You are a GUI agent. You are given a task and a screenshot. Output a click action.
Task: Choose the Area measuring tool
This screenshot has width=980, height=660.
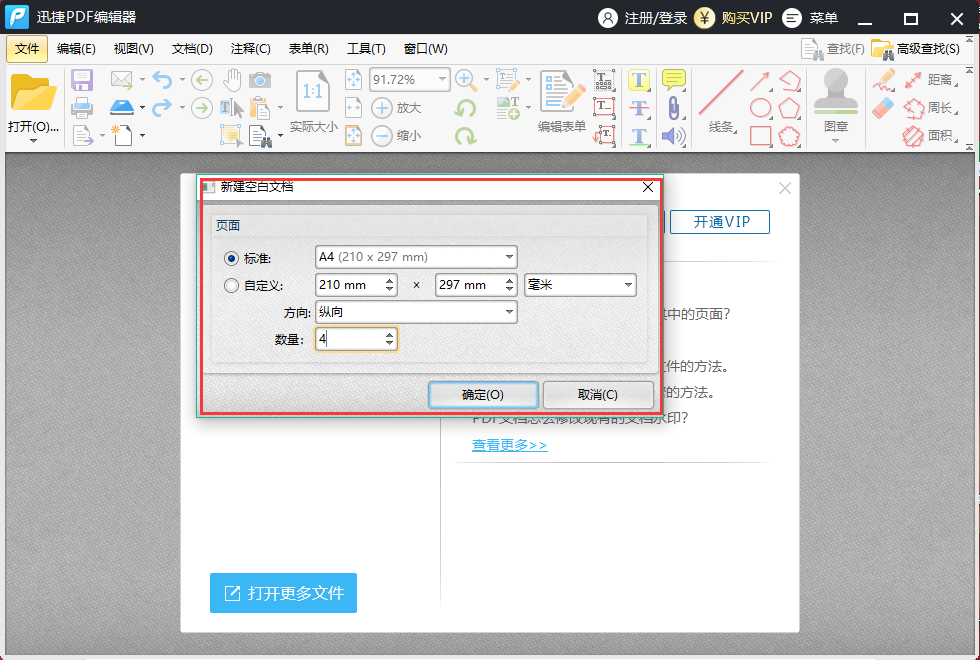[x=930, y=136]
